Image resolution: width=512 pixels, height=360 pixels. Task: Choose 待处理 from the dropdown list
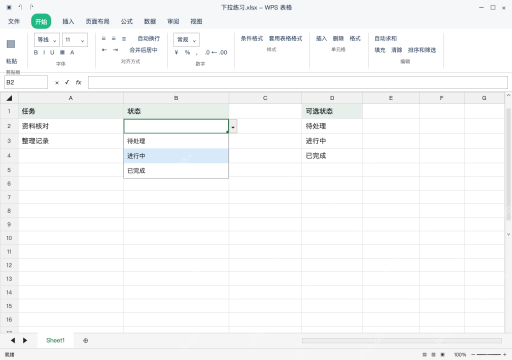tap(176, 141)
